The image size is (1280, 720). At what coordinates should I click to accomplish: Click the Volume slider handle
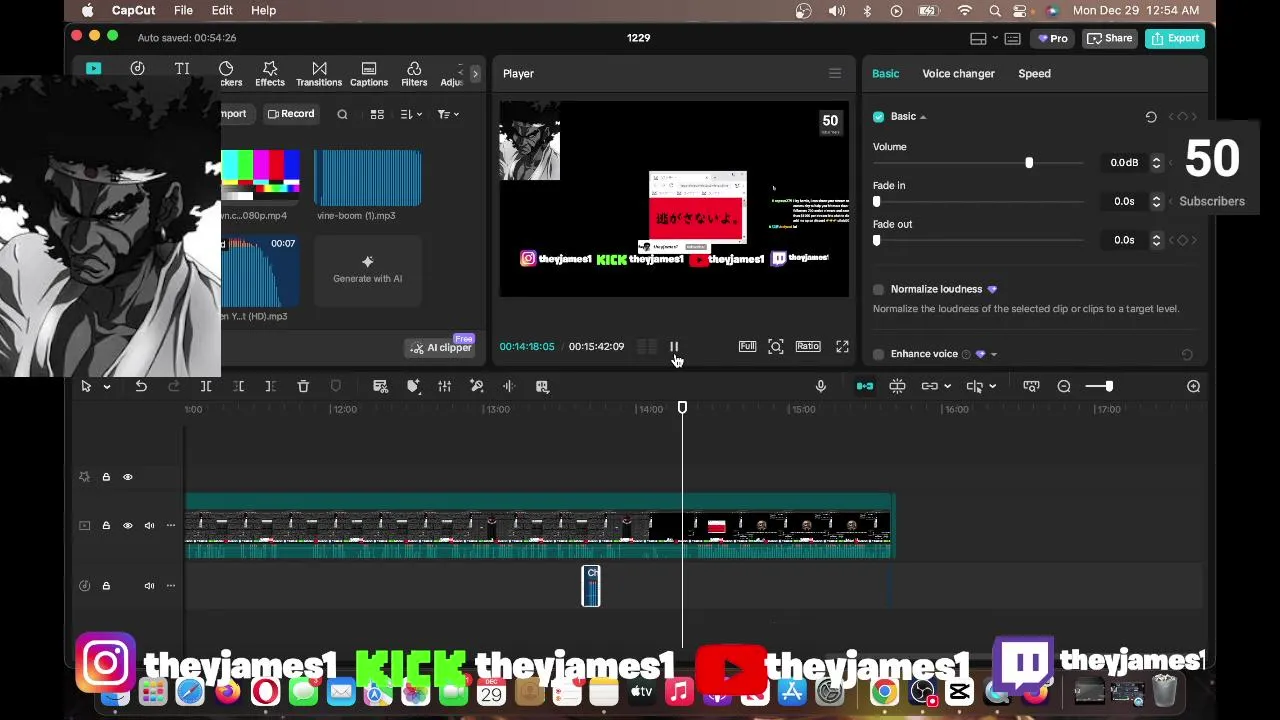1029,162
